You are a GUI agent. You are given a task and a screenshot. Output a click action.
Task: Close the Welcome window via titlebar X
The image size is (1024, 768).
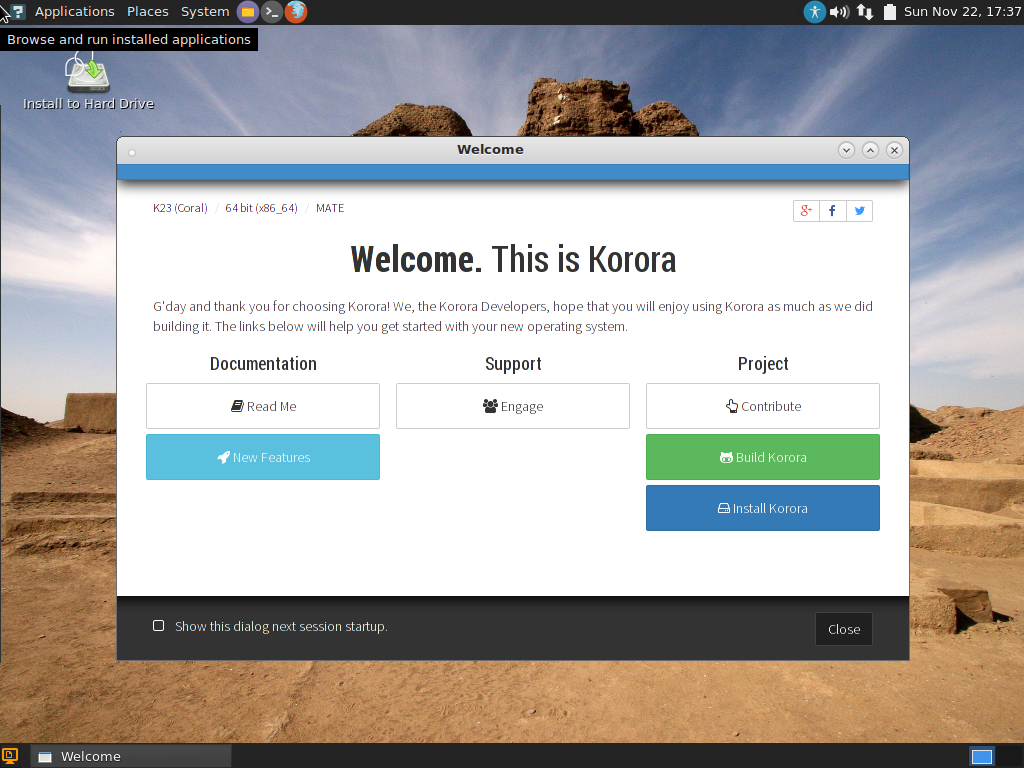[x=895, y=150]
